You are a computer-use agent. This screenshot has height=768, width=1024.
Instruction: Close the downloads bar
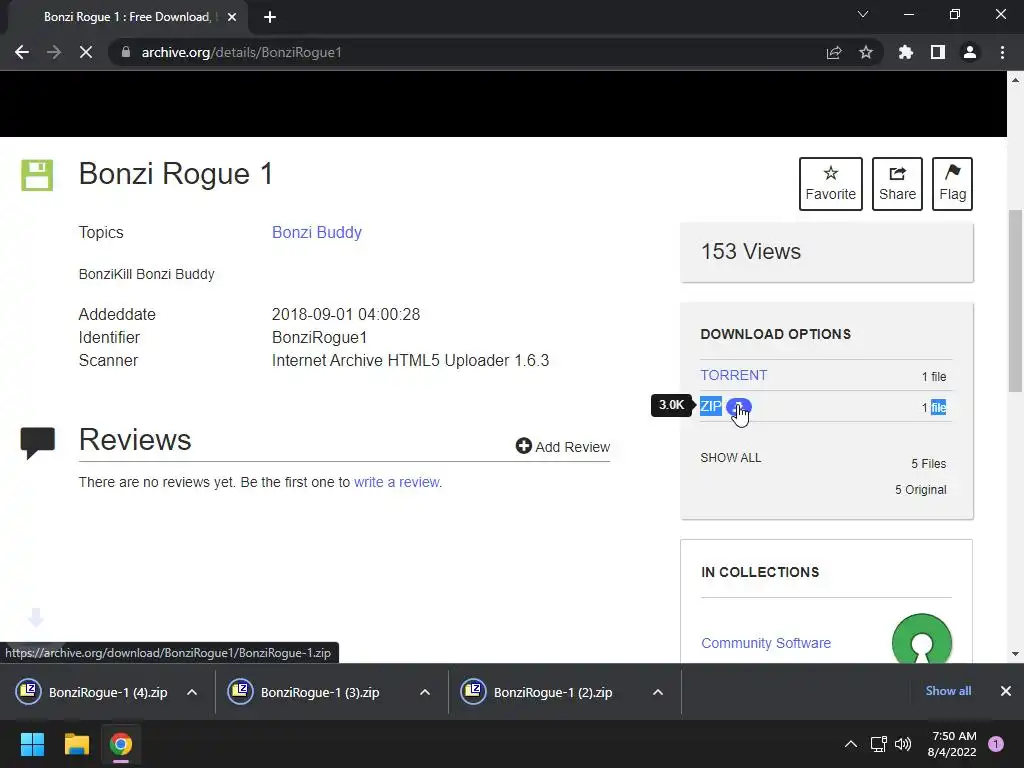[1006, 691]
